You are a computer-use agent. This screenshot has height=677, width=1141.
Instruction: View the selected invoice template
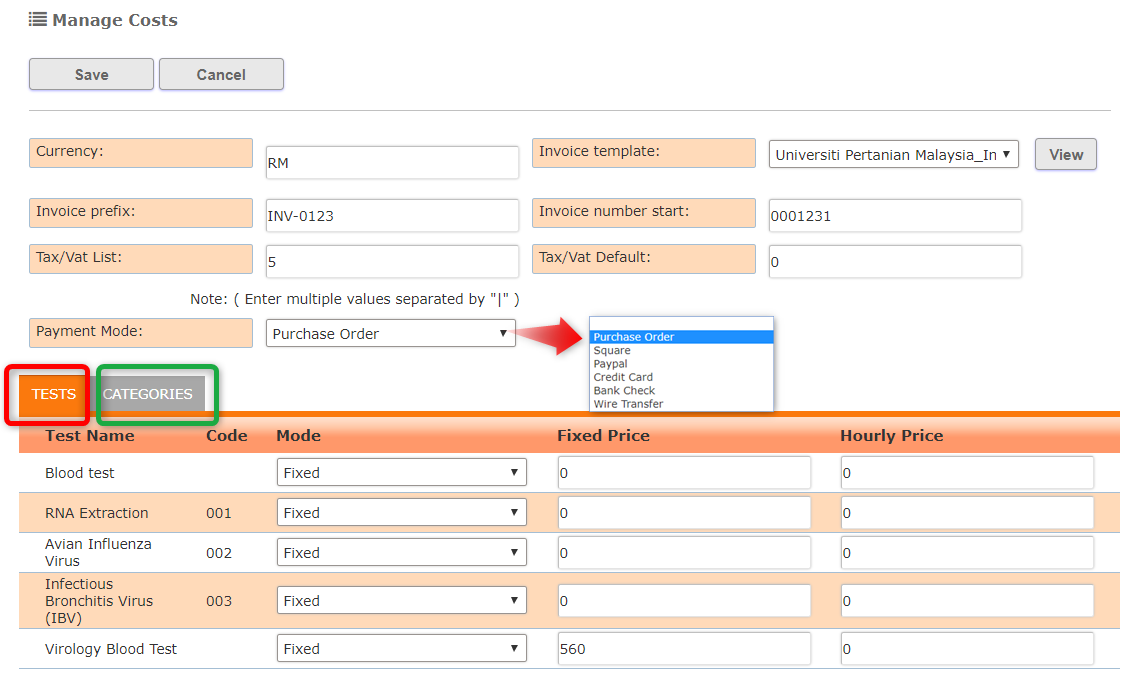pos(1065,154)
